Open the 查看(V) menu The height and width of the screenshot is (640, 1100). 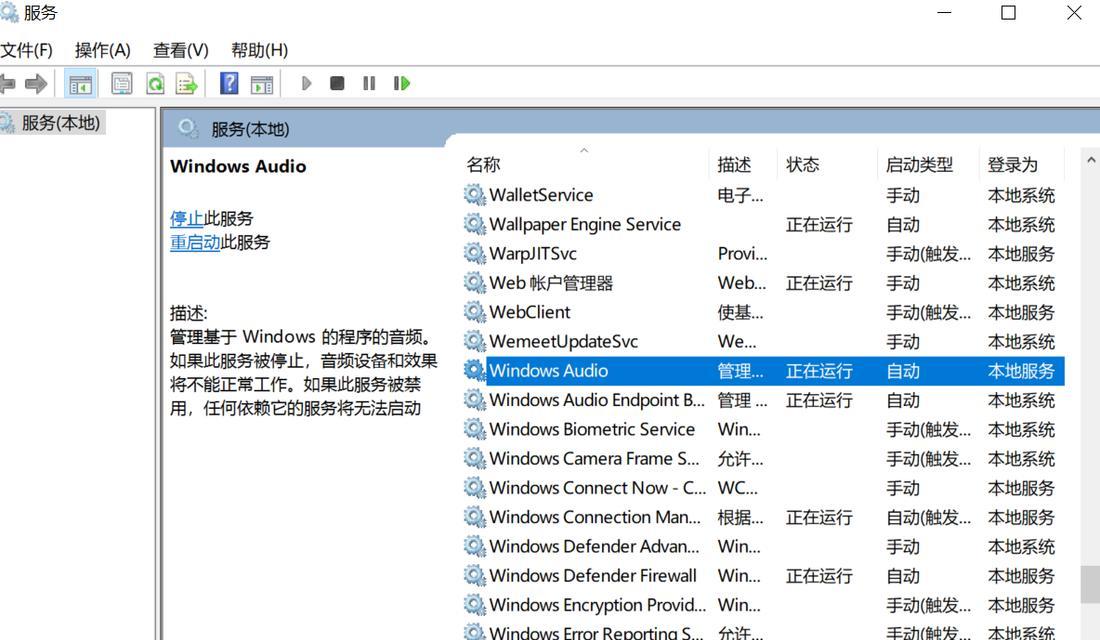coord(181,51)
